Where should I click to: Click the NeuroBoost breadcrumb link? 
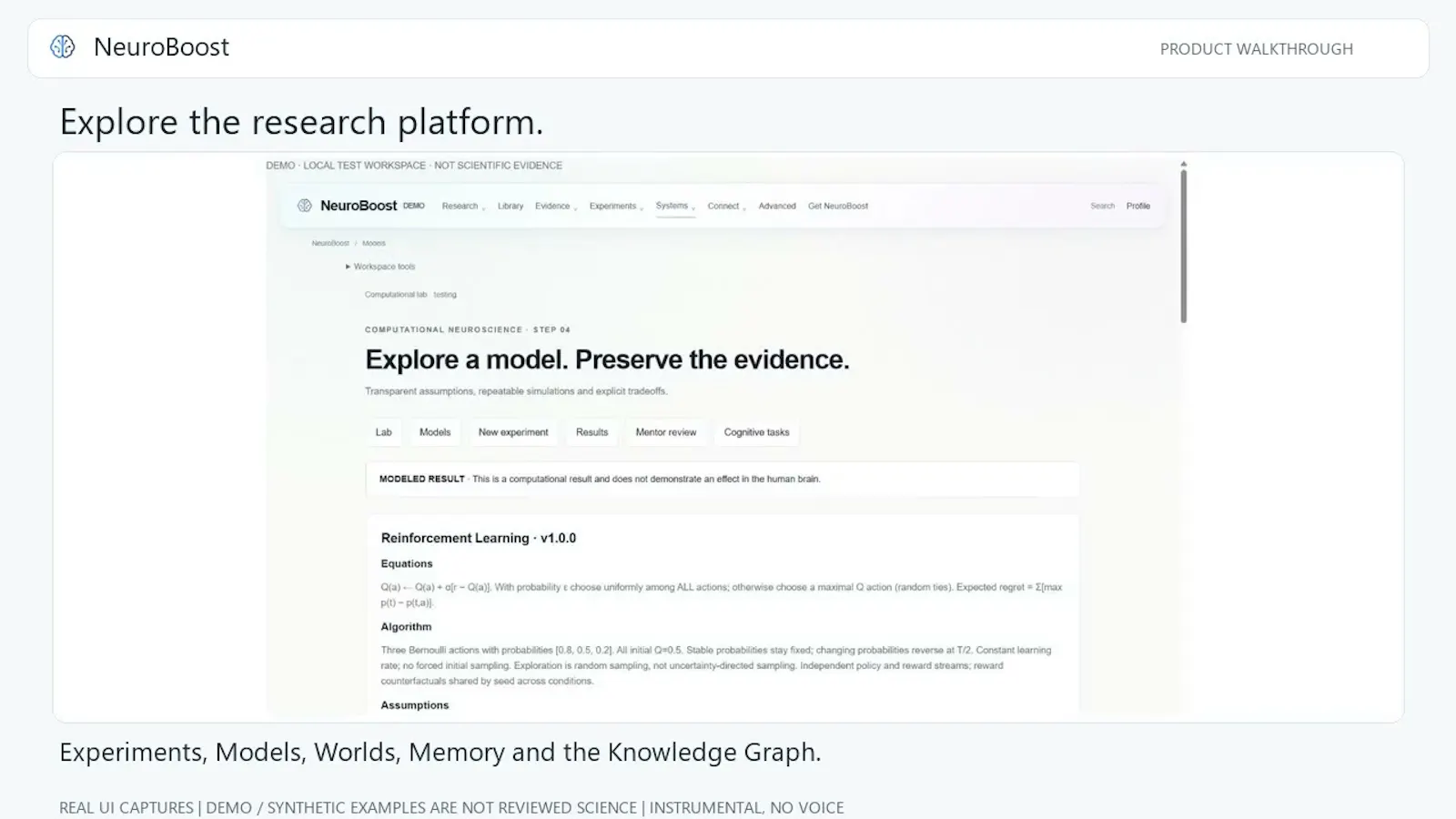330,244
